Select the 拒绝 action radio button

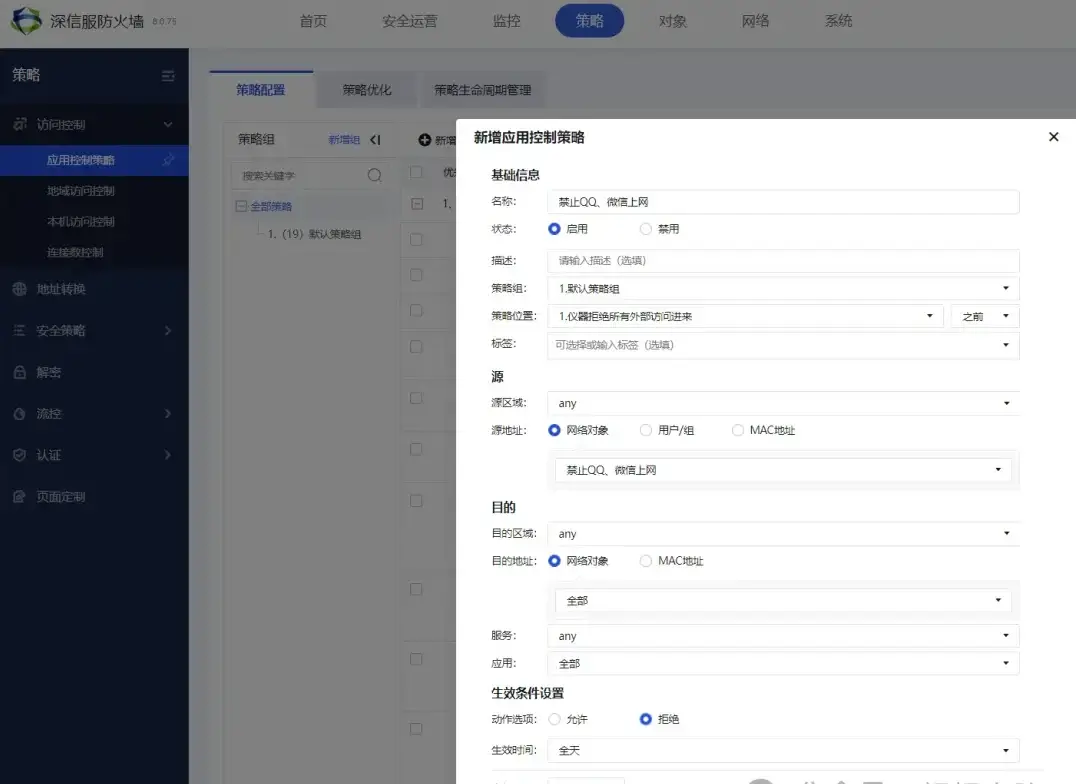646,719
